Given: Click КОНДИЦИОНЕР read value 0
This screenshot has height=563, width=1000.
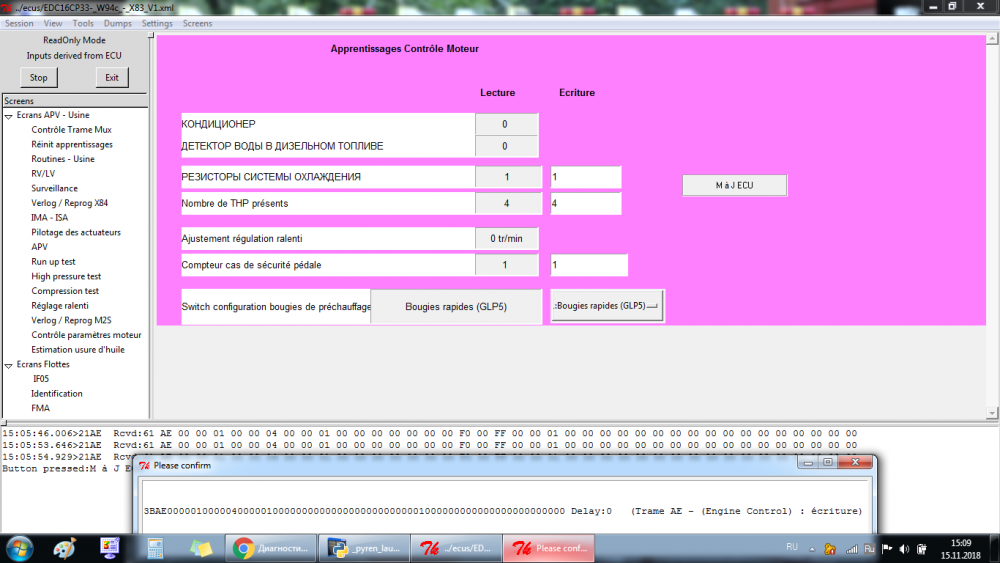Looking at the screenshot, I should click(506, 124).
